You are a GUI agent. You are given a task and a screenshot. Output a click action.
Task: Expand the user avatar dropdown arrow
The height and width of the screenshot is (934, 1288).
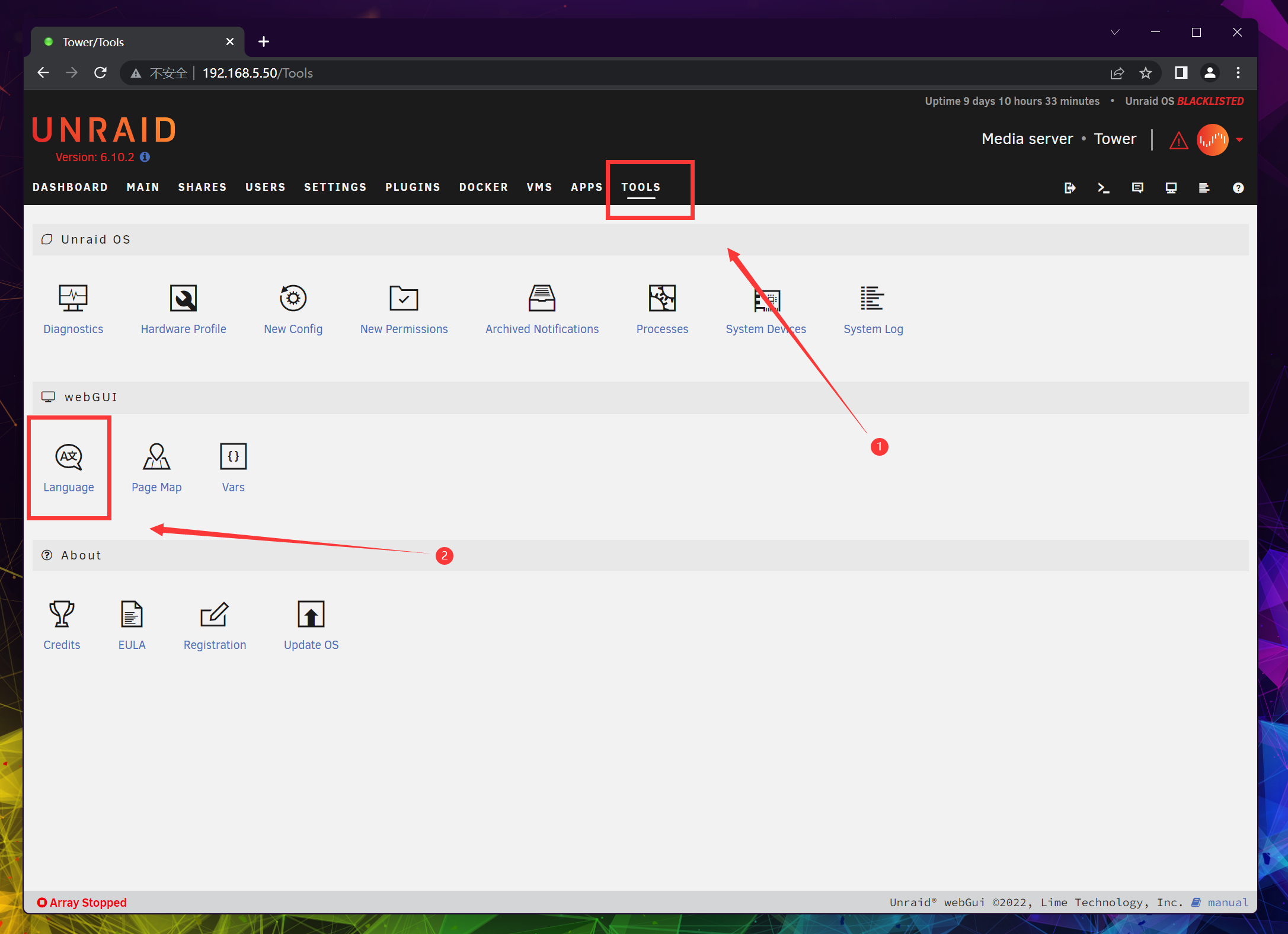(1239, 140)
